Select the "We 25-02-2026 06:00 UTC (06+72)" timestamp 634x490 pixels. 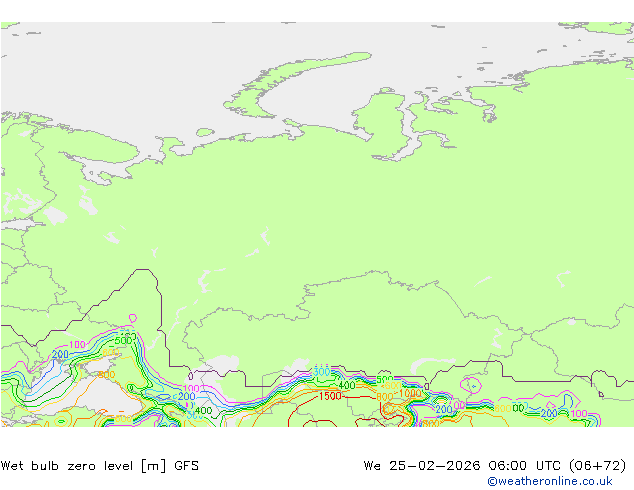pos(495,466)
